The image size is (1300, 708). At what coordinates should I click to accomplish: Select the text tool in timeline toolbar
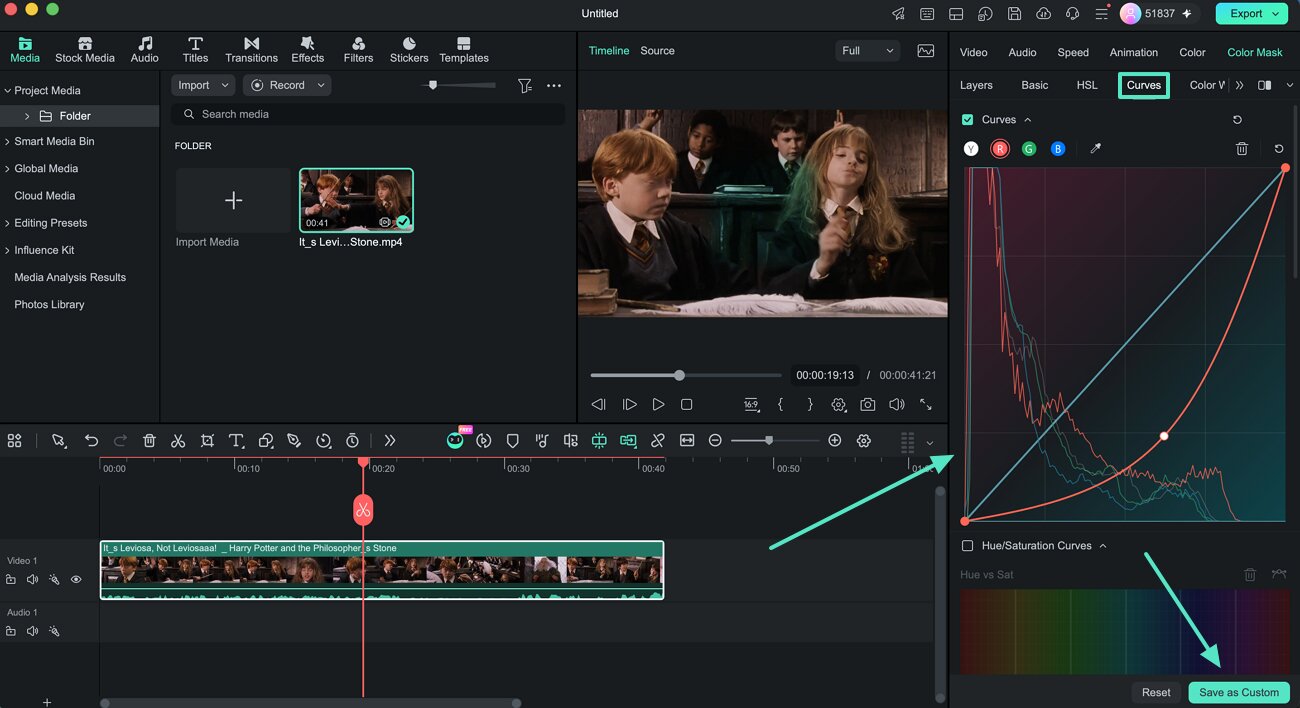click(236, 441)
